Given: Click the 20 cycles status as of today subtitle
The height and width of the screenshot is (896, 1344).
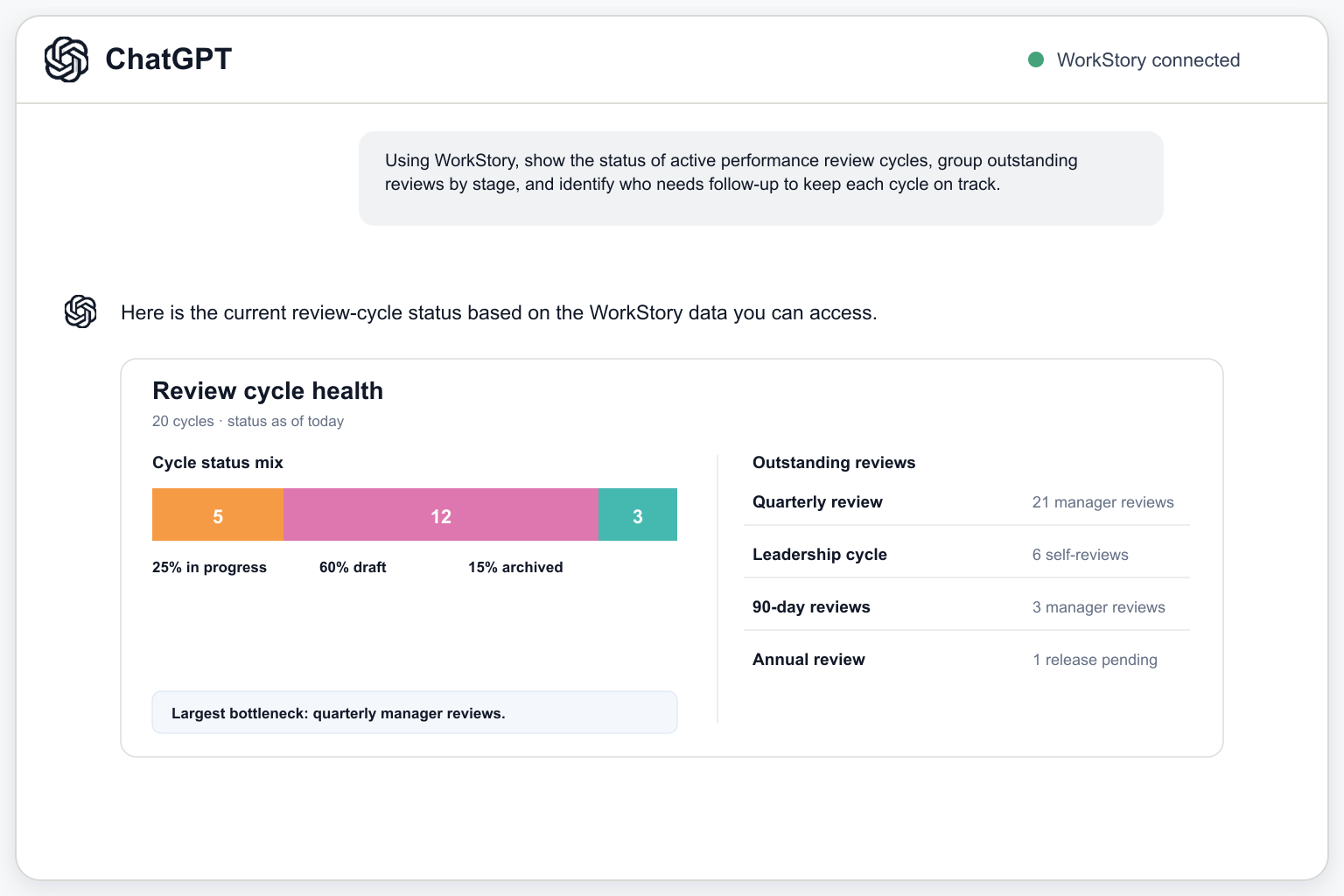Looking at the screenshot, I should point(248,421).
